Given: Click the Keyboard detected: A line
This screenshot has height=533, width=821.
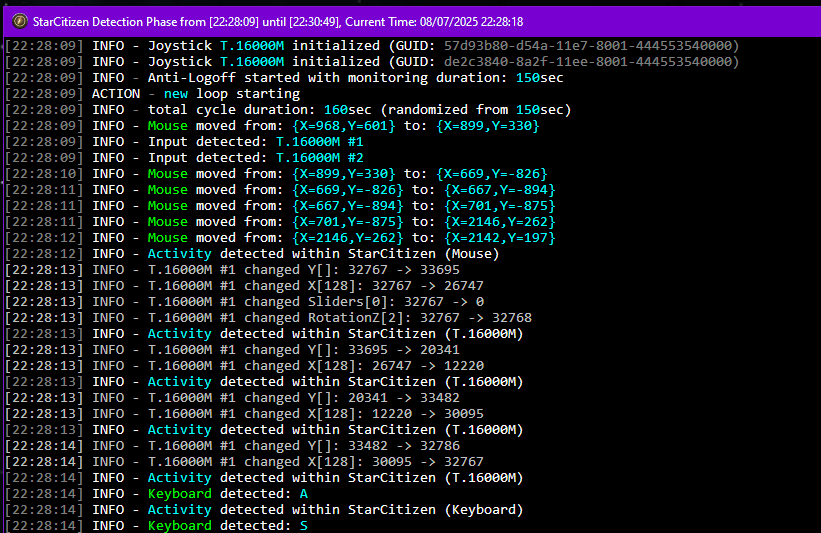Looking at the screenshot, I should [x=157, y=494].
